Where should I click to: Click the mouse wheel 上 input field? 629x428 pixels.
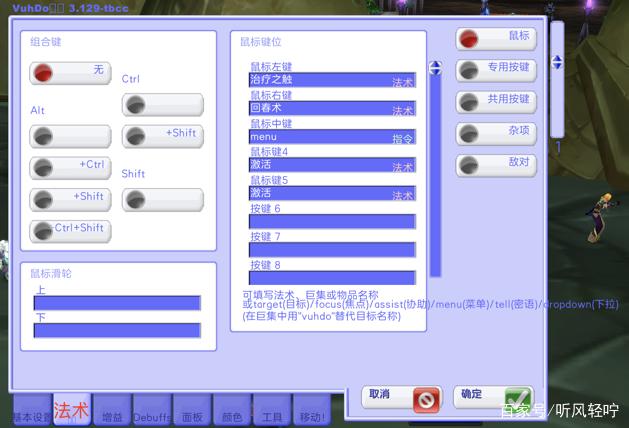(117, 303)
